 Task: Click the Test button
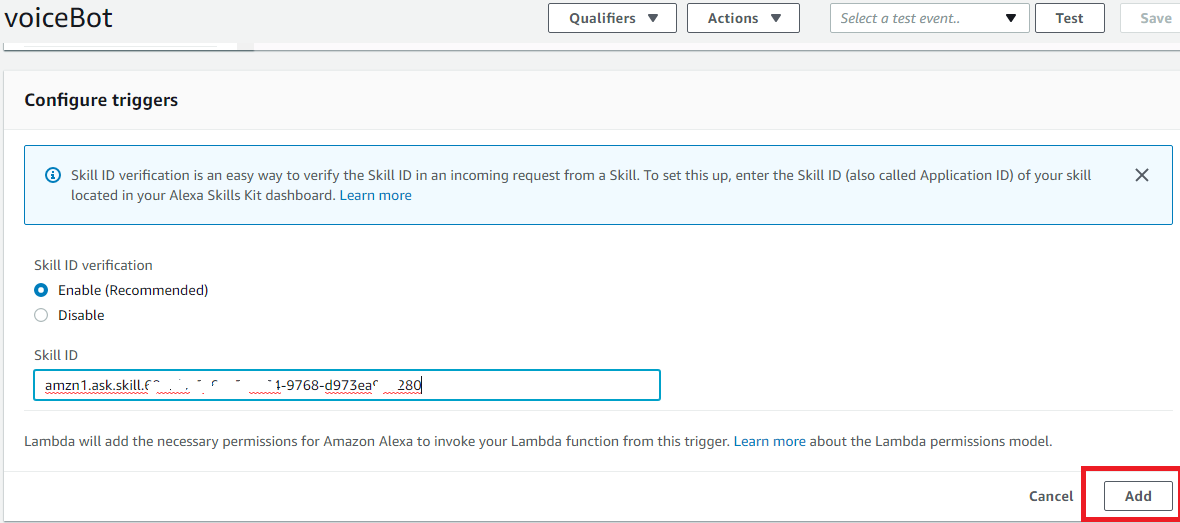pos(1069,18)
